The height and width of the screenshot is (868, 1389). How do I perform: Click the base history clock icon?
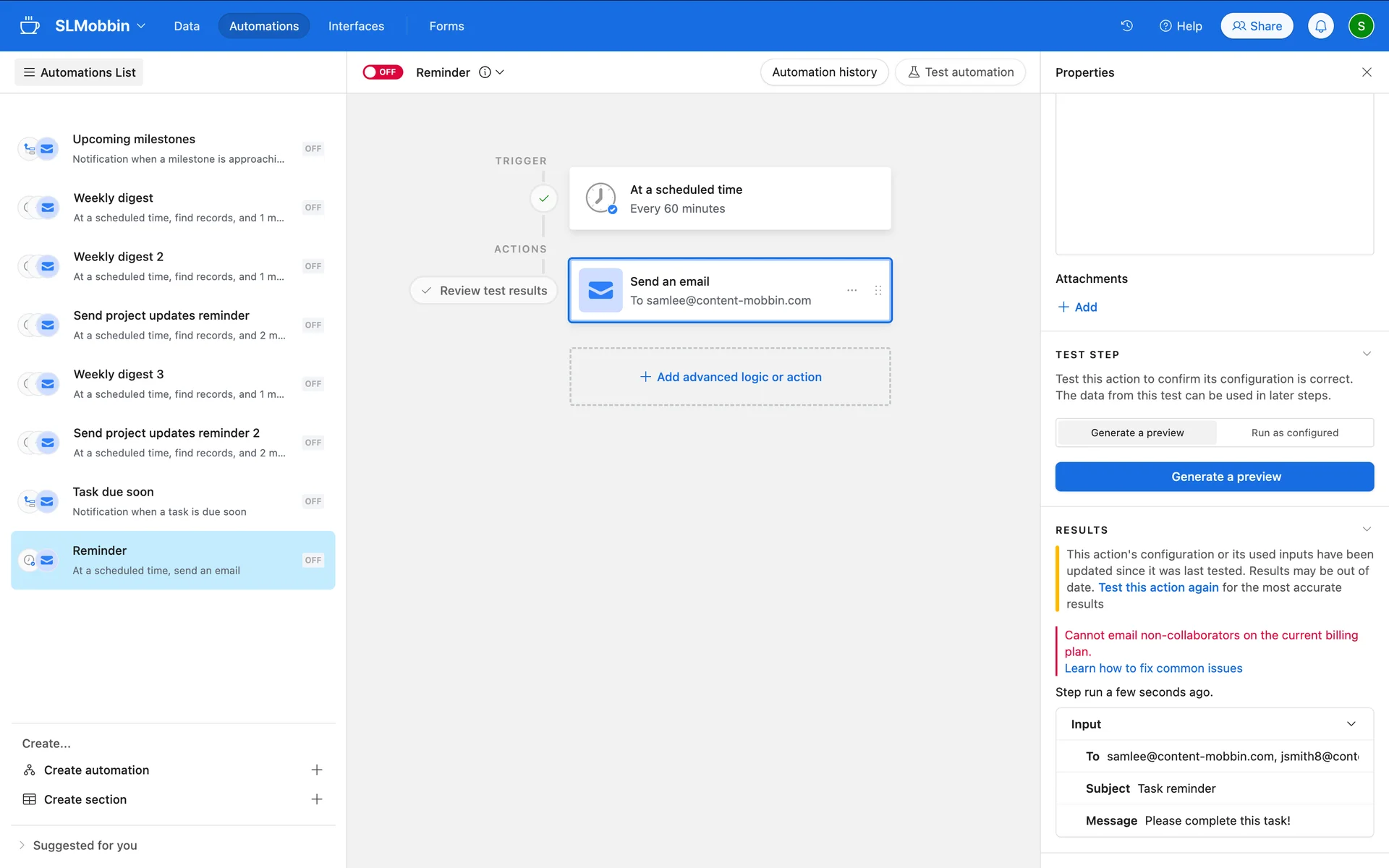(1126, 26)
